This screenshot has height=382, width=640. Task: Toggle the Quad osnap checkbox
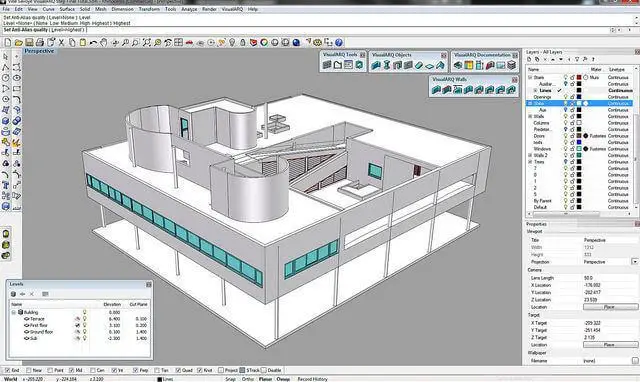click(178, 370)
